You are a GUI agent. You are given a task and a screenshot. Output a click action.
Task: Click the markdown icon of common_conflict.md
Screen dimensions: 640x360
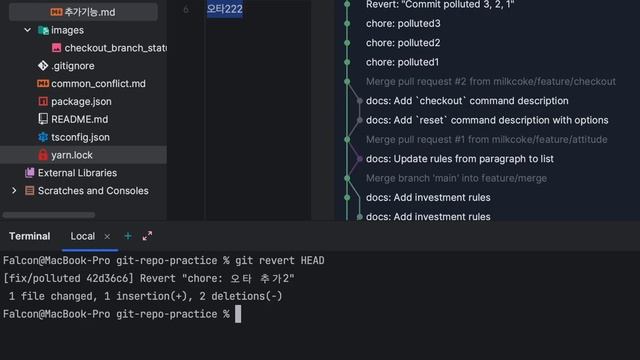pos(43,84)
